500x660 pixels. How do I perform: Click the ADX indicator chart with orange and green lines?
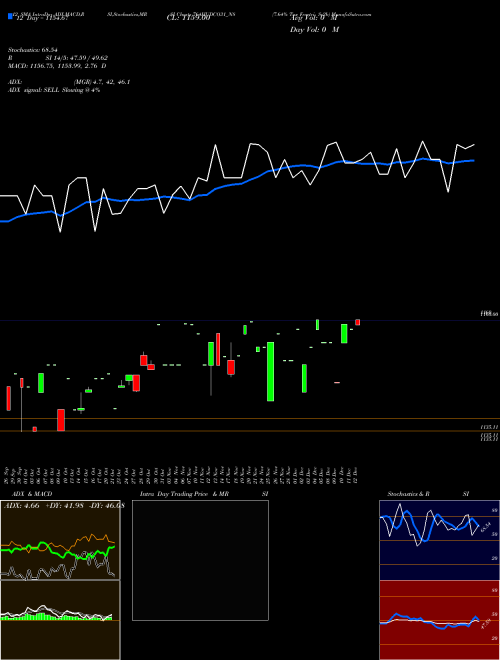coord(60,540)
